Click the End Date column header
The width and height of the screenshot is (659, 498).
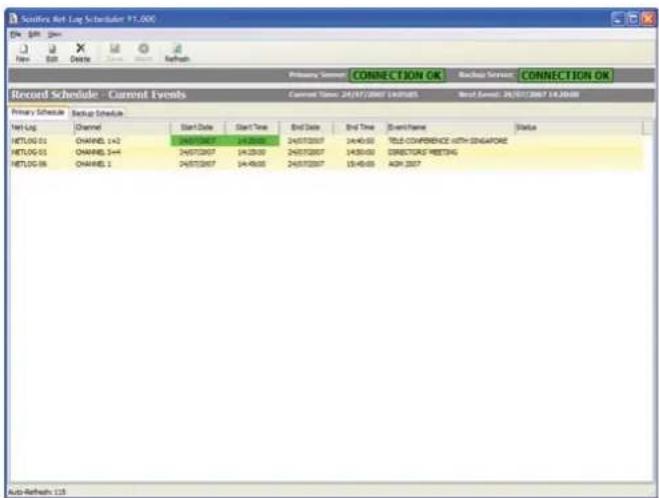(x=306, y=127)
